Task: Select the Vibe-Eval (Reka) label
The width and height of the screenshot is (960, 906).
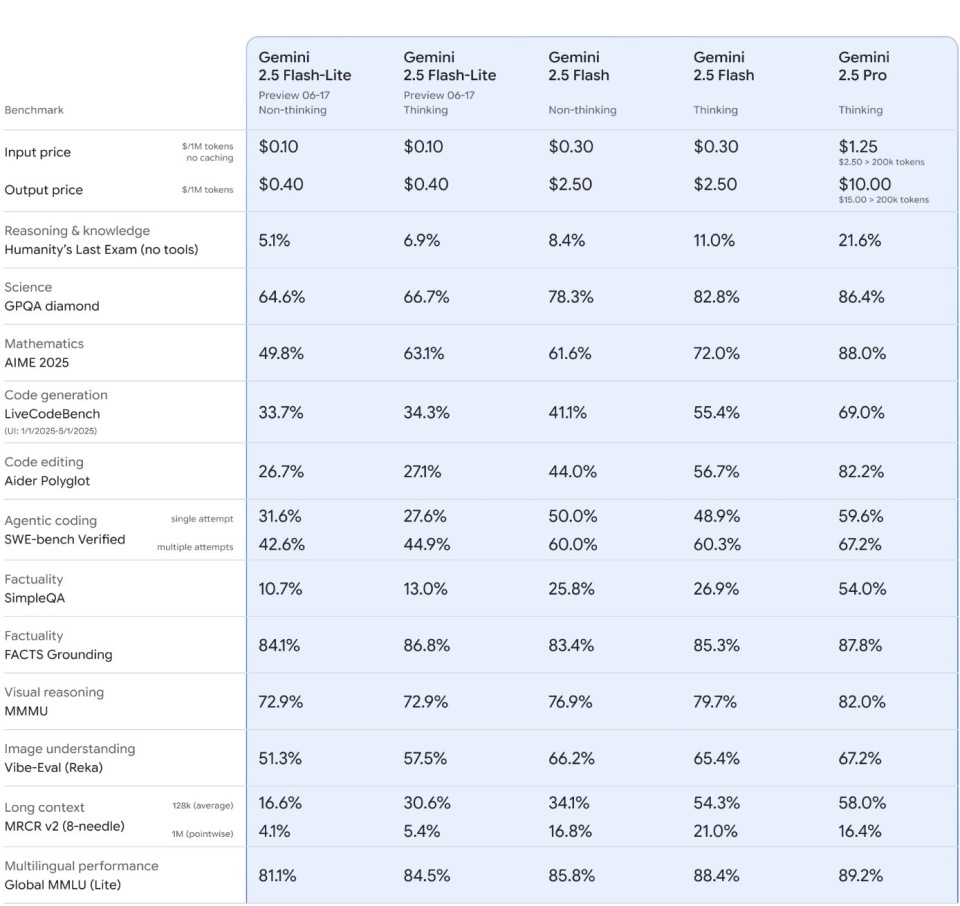Action: pos(53,768)
